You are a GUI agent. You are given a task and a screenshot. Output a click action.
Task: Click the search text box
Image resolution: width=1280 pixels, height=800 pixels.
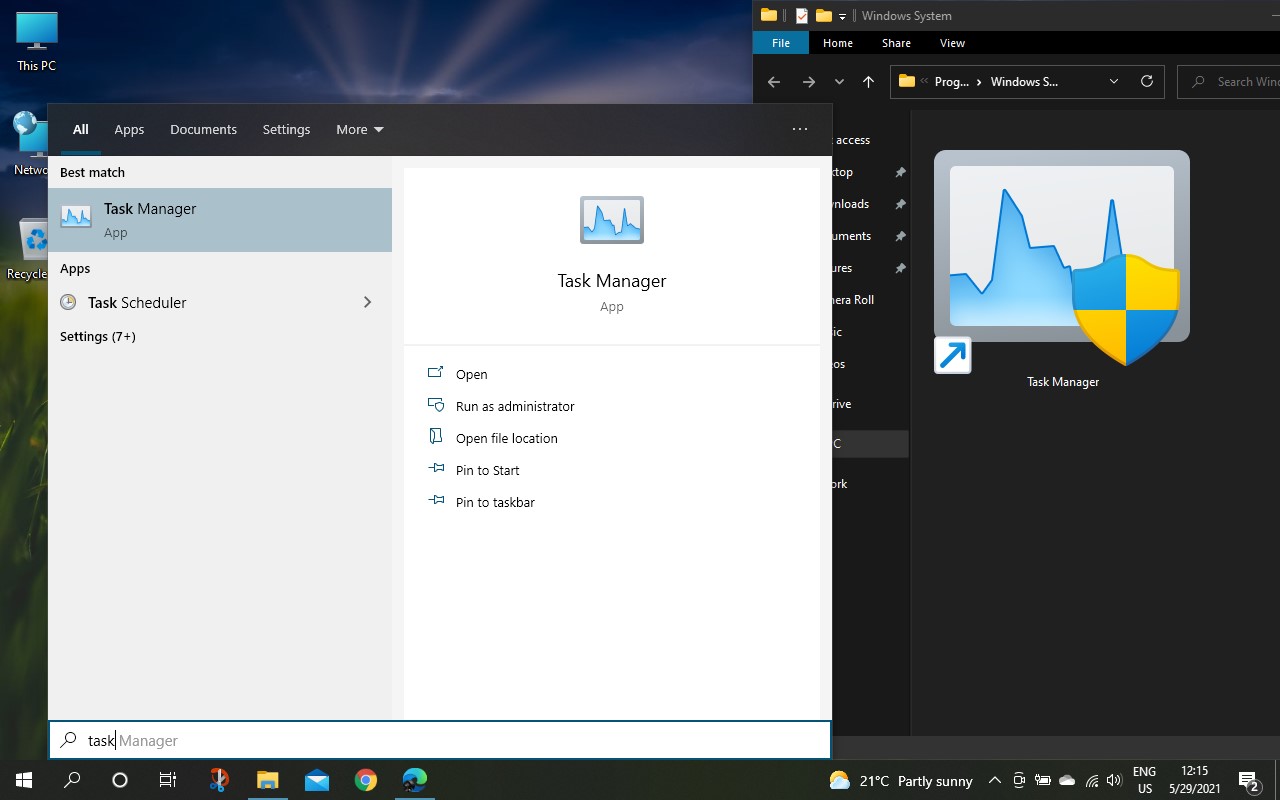pos(440,740)
